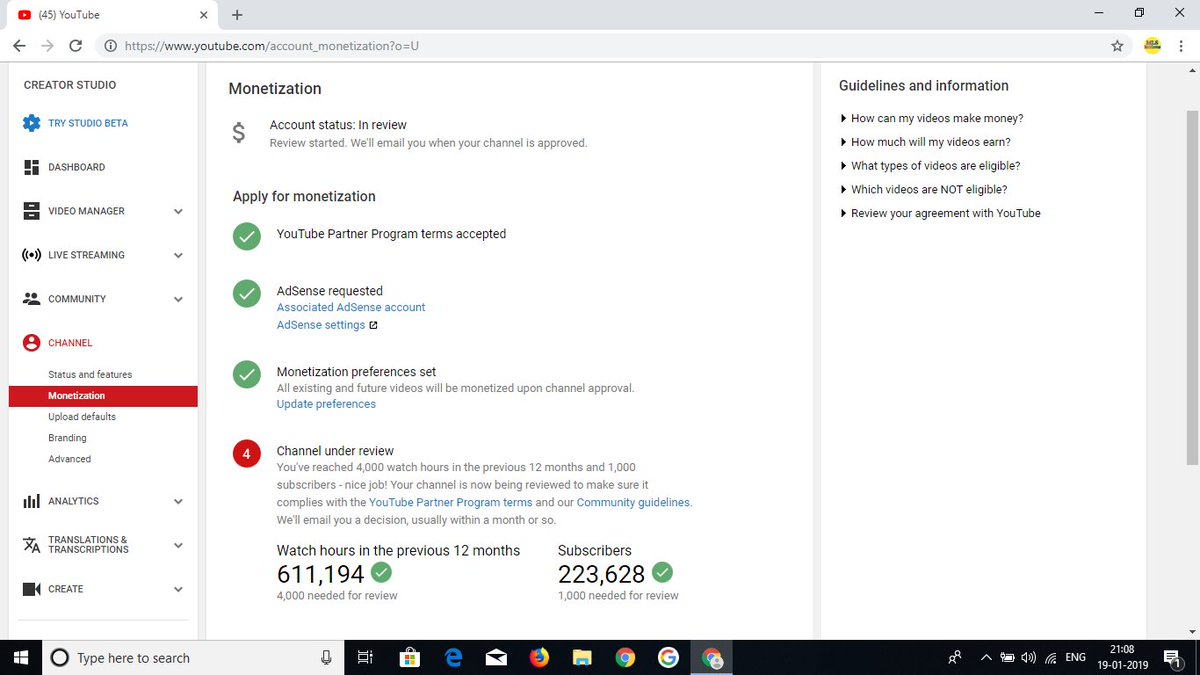The width and height of the screenshot is (1200, 675).
Task: Click the Windows search box
Action: coord(193,657)
